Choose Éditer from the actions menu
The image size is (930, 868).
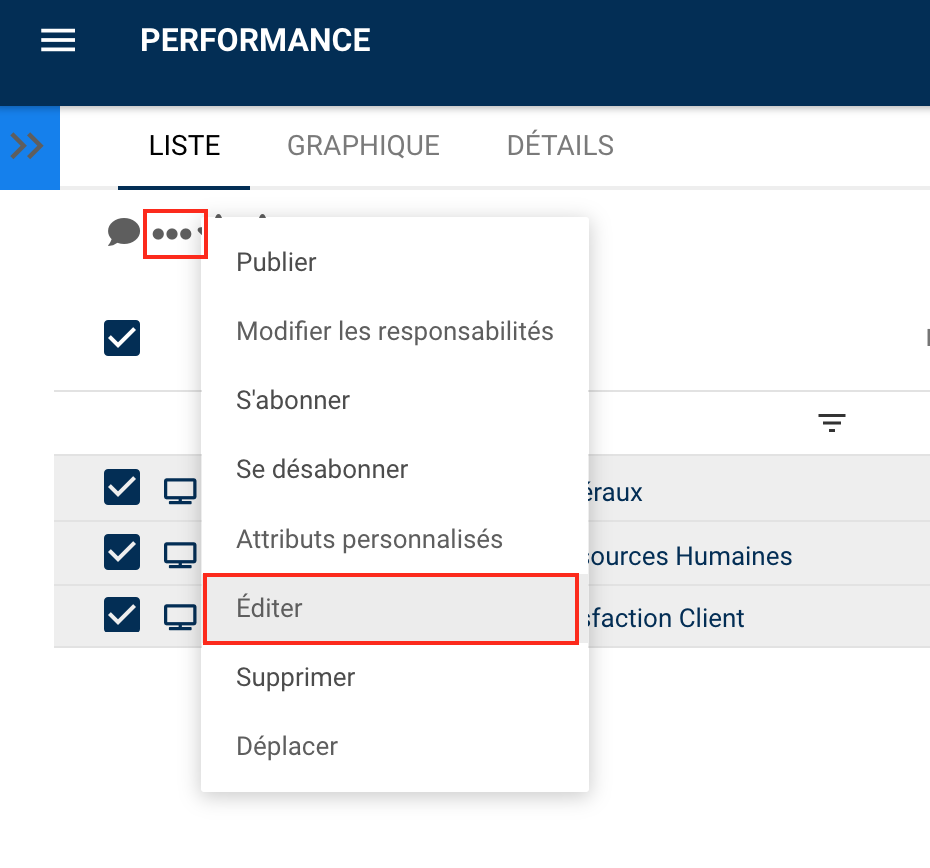coord(390,609)
